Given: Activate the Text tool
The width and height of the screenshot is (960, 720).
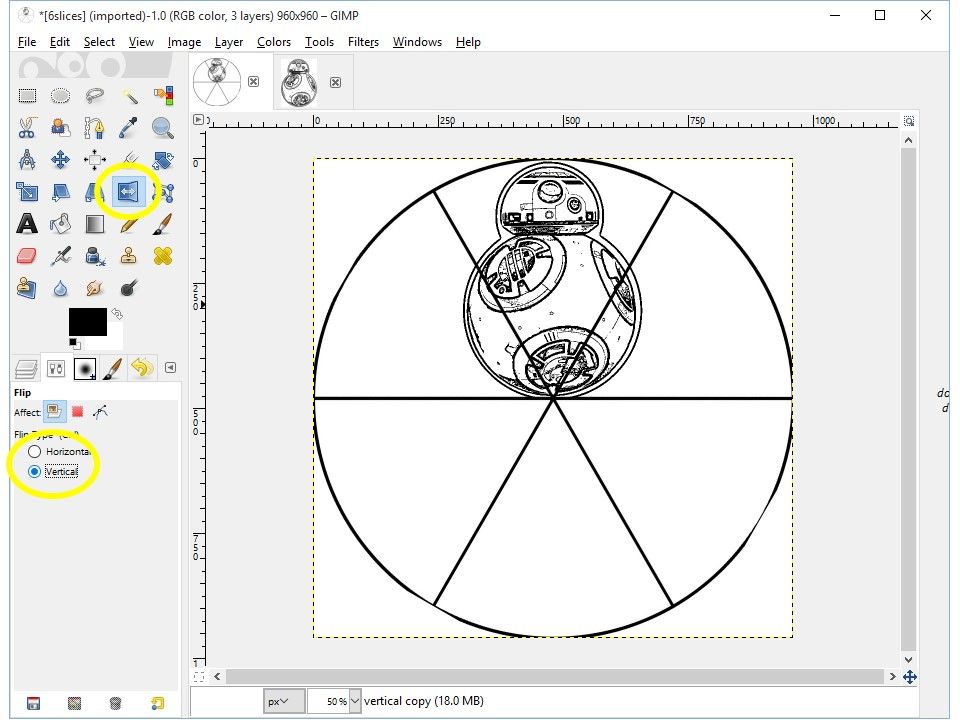Looking at the screenshot, I should point(27,224).
